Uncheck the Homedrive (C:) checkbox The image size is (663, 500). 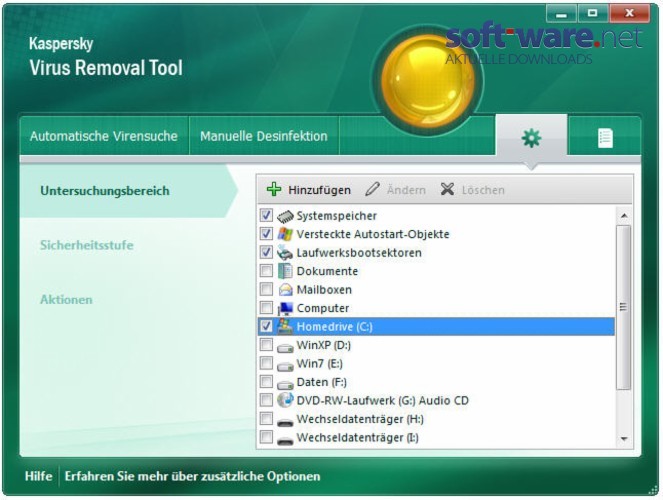(x=266, y=326)
